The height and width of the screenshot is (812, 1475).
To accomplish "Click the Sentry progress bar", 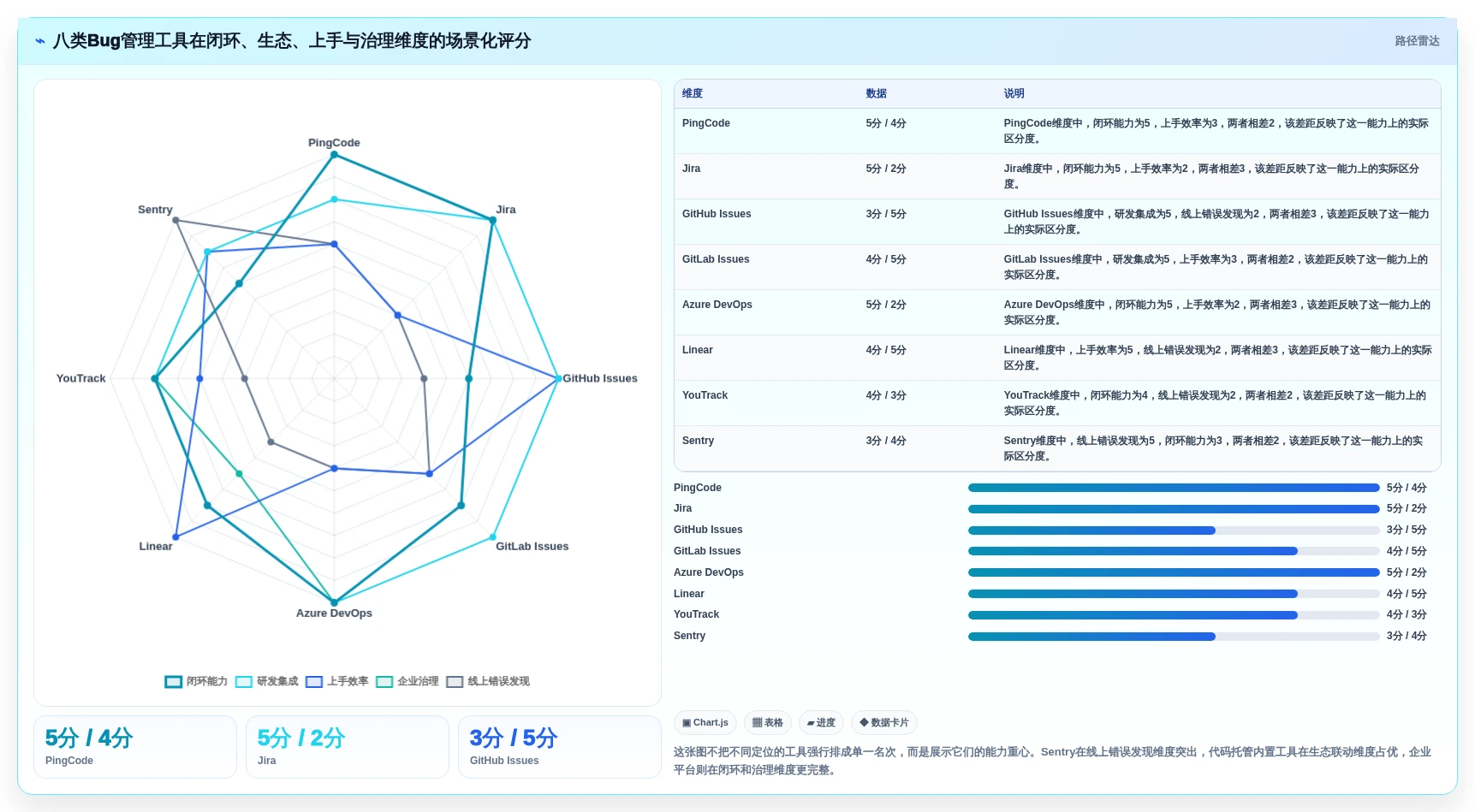I will pos(1174,637).
